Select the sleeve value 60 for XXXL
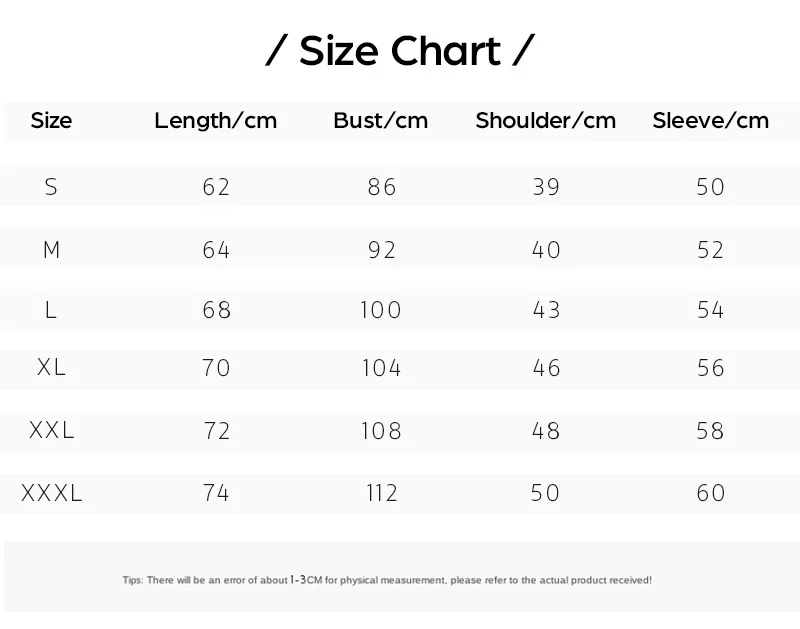Image resolution: width=800 pixels, height=629 pixels. point(711,493)
